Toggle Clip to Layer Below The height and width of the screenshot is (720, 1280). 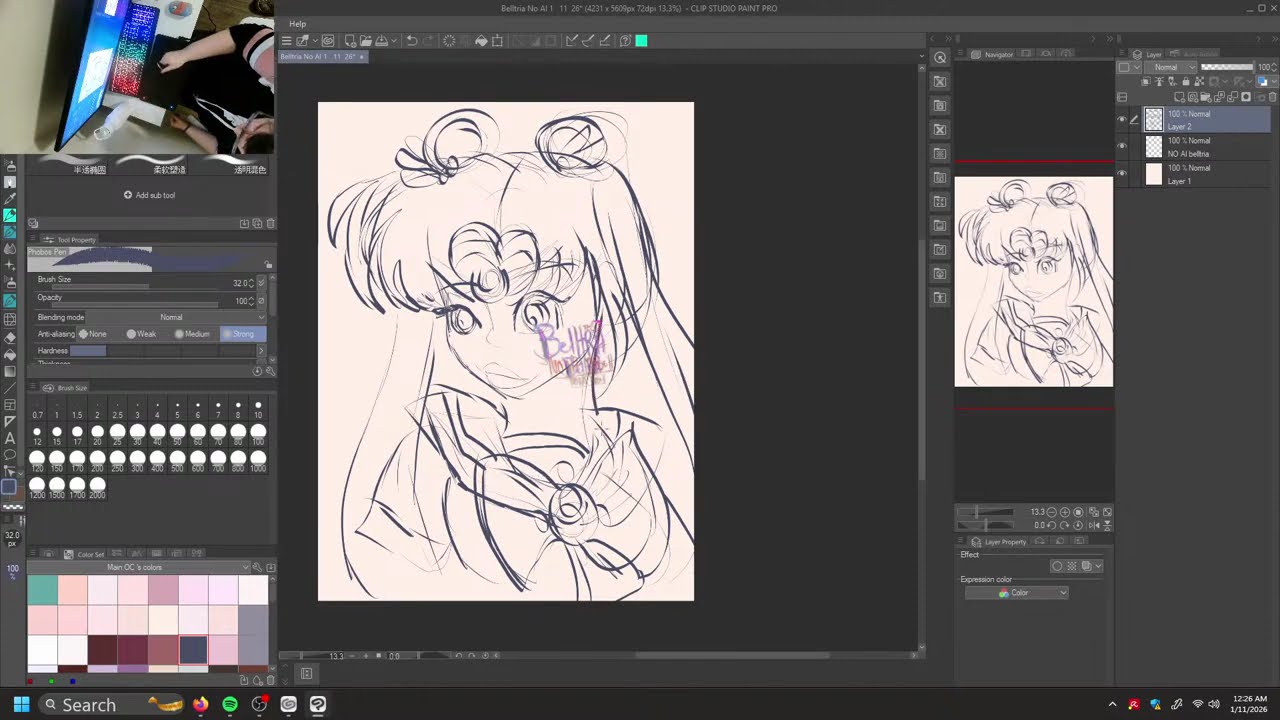pos(1146,82)
